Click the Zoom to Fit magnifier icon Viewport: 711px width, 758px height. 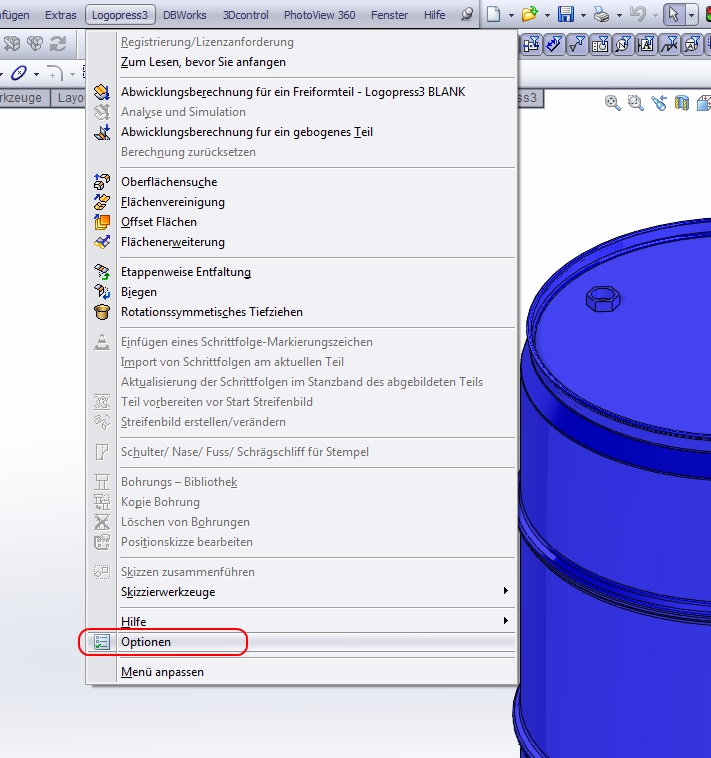tap(612, 103)
